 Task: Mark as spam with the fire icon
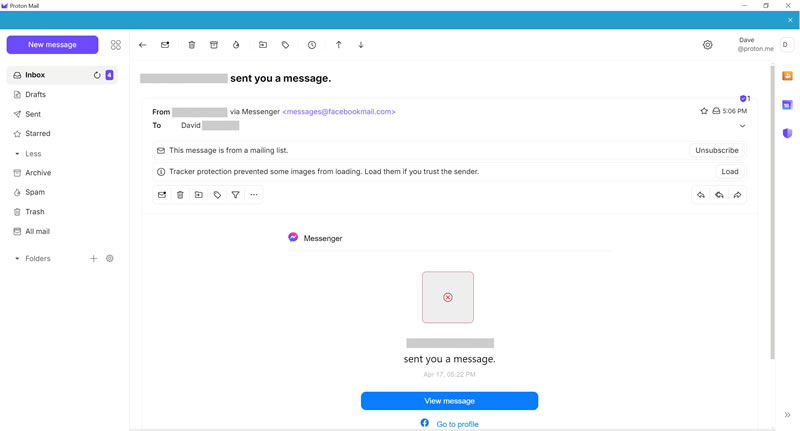tap(236, 45)
